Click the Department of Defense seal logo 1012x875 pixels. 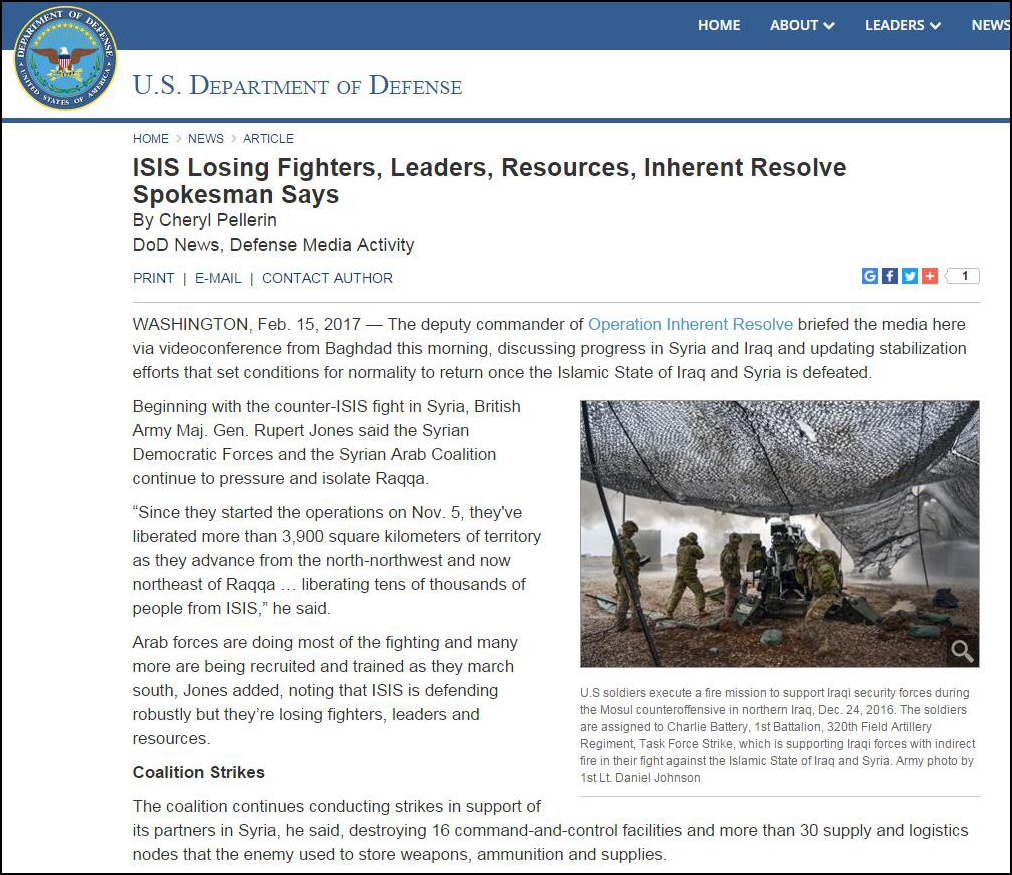(x=65, y=58)
